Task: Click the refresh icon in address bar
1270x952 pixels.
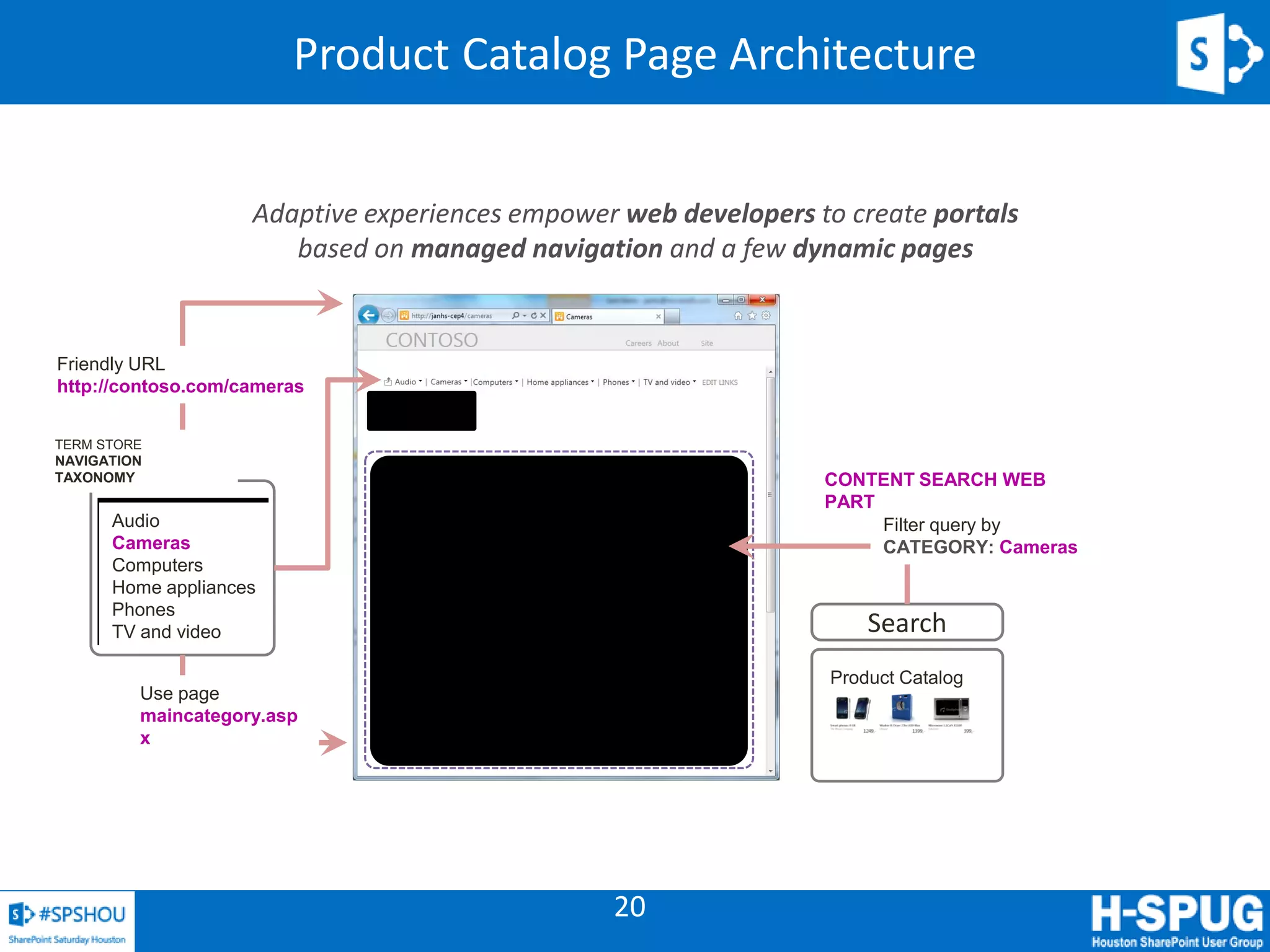Action: 533,315
